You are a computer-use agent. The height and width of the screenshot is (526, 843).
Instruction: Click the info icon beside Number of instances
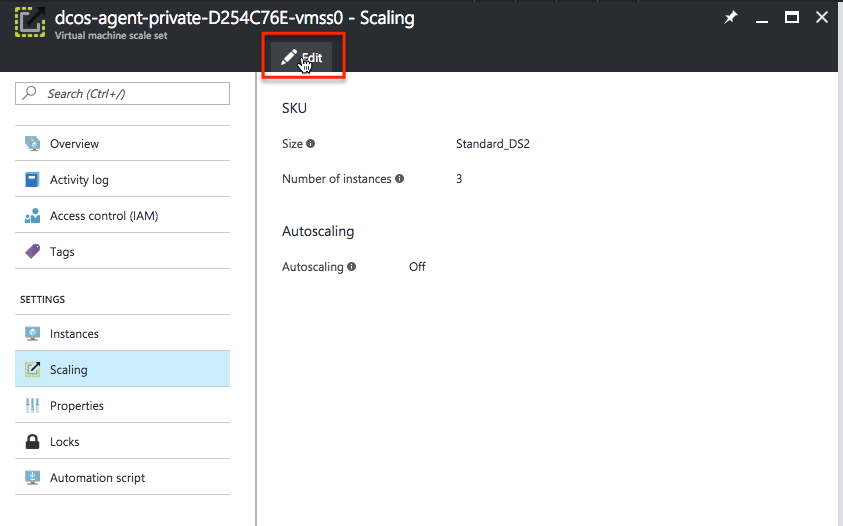[399, 179]
